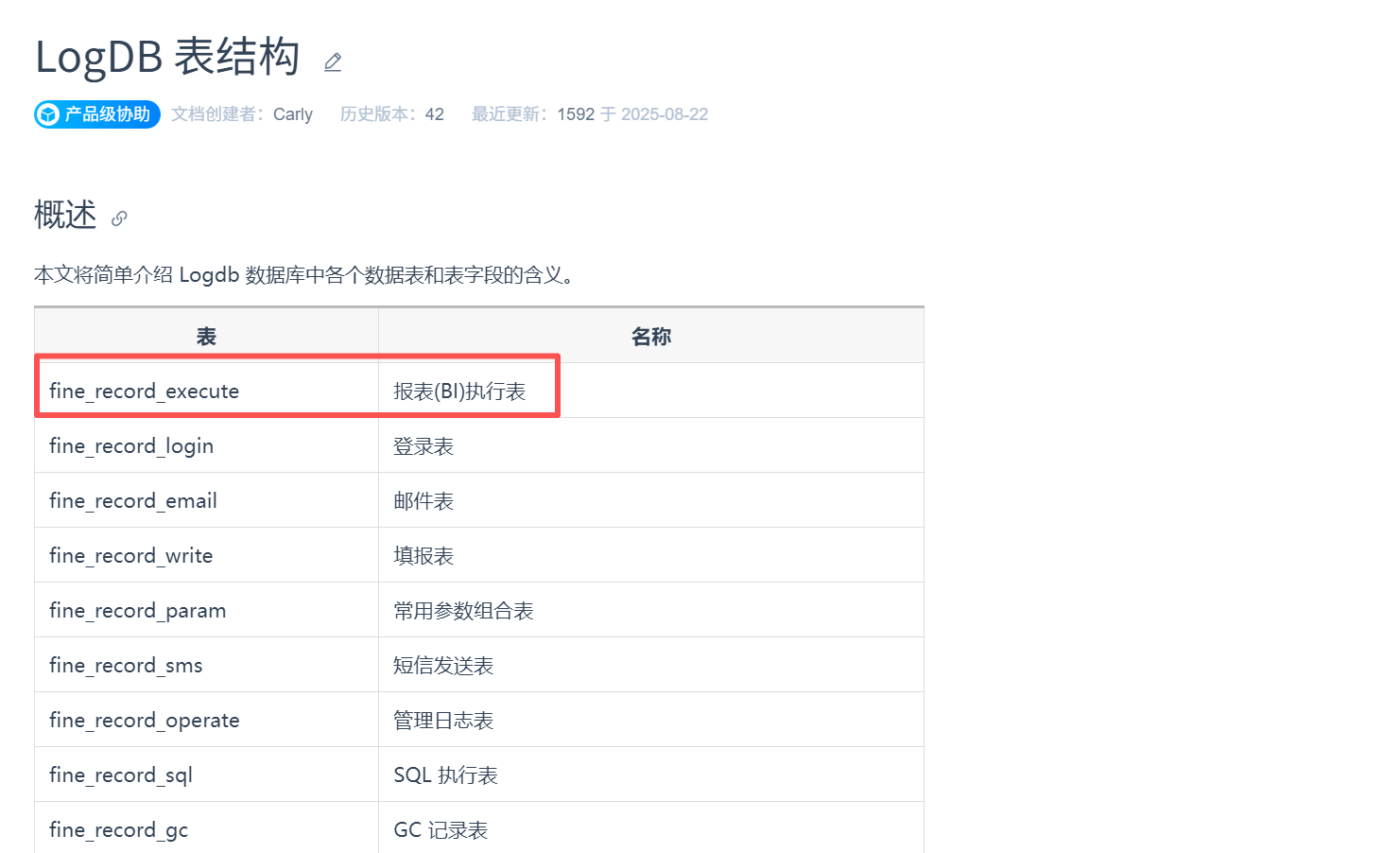Click the fine_record_gc entry
This screenshot has height=853, width=1400.
(119, 830)
